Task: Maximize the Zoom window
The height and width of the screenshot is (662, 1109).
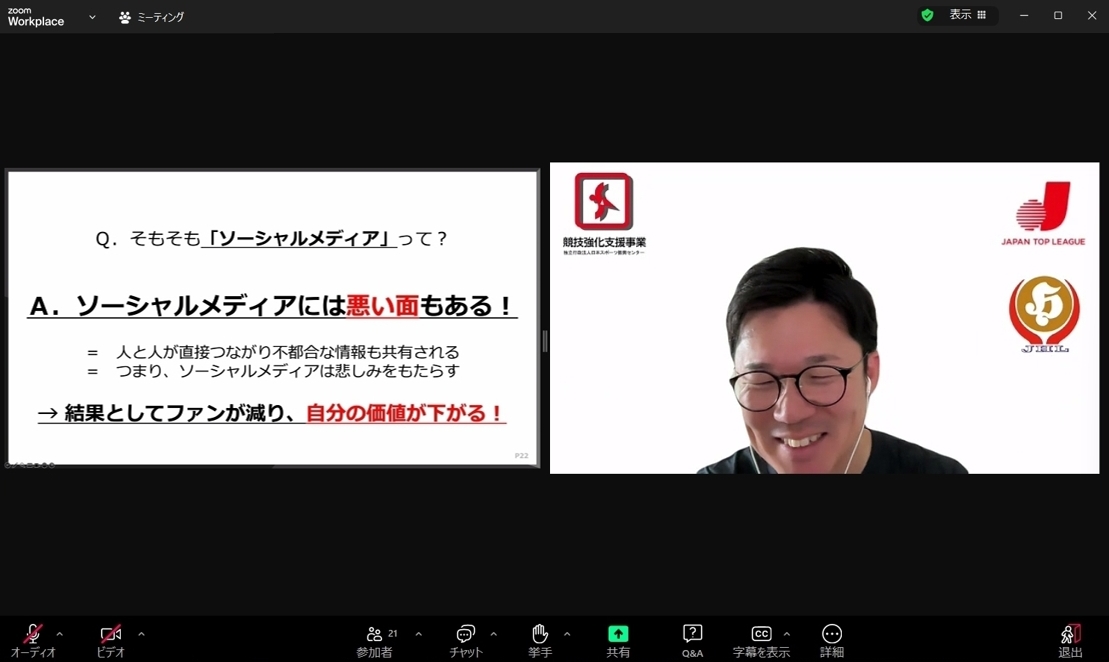Action: pos(1058,15)
